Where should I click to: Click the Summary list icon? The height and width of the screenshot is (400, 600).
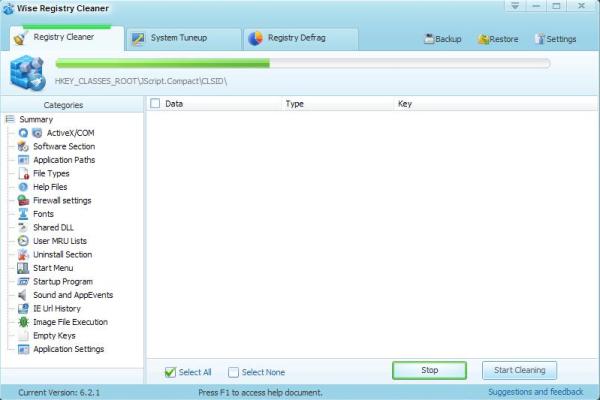(10, 119)
